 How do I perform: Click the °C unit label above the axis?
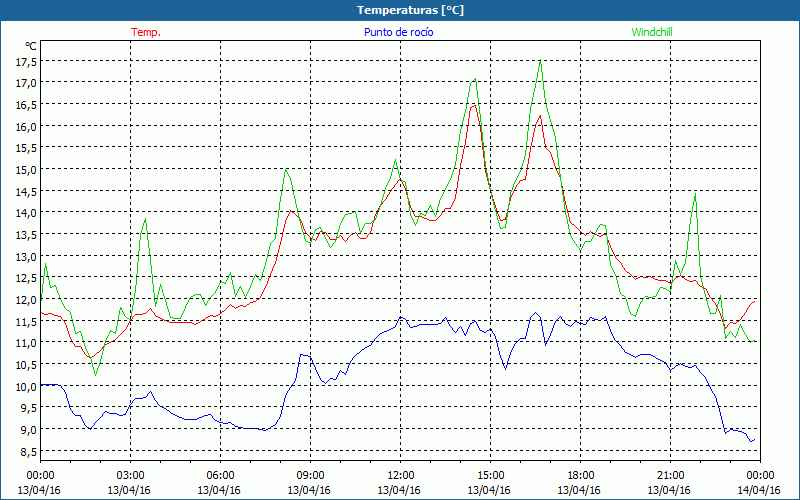pos(31,46)
